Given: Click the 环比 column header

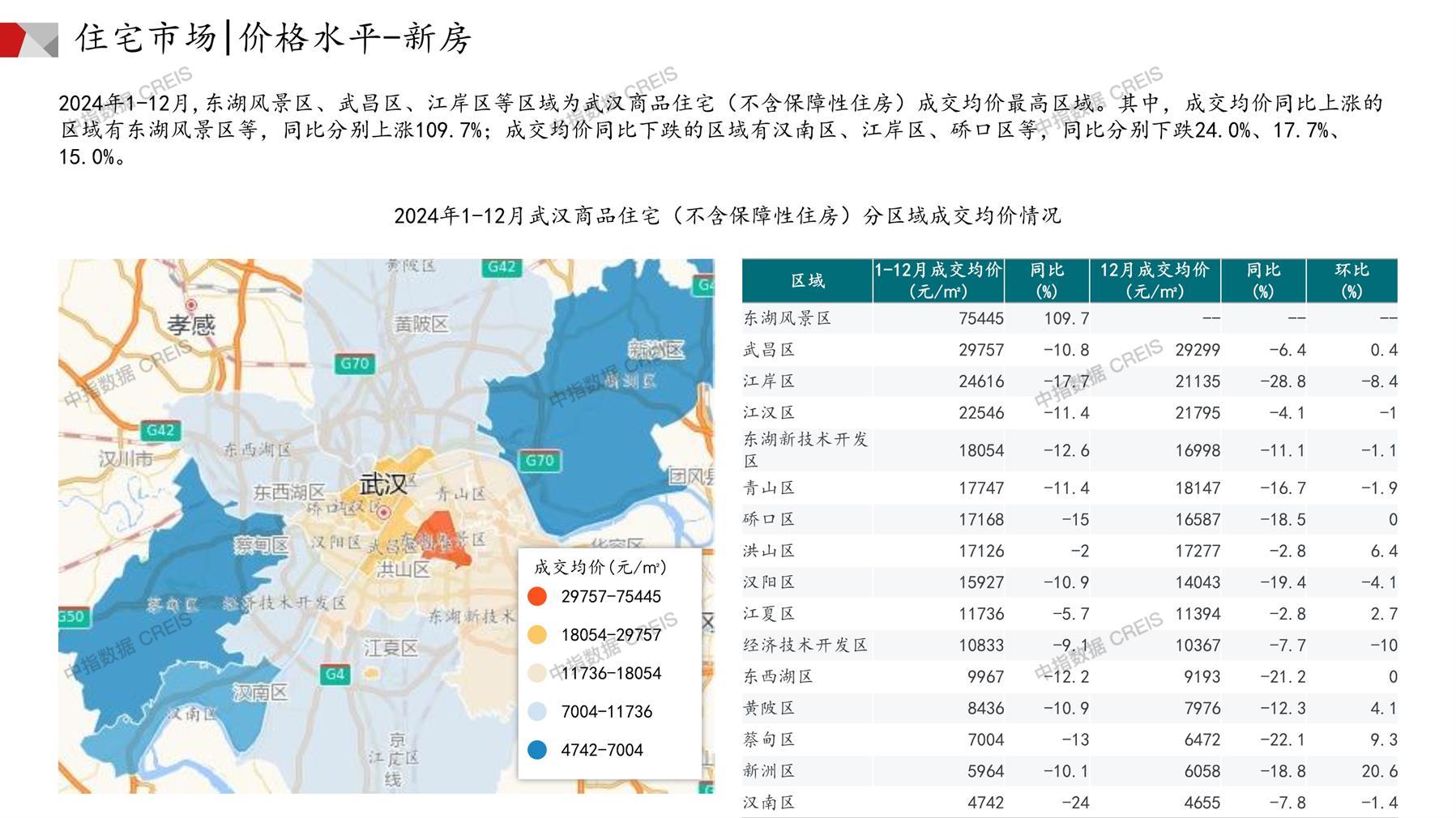Looking at the screenshot, I should [1351, 281].
